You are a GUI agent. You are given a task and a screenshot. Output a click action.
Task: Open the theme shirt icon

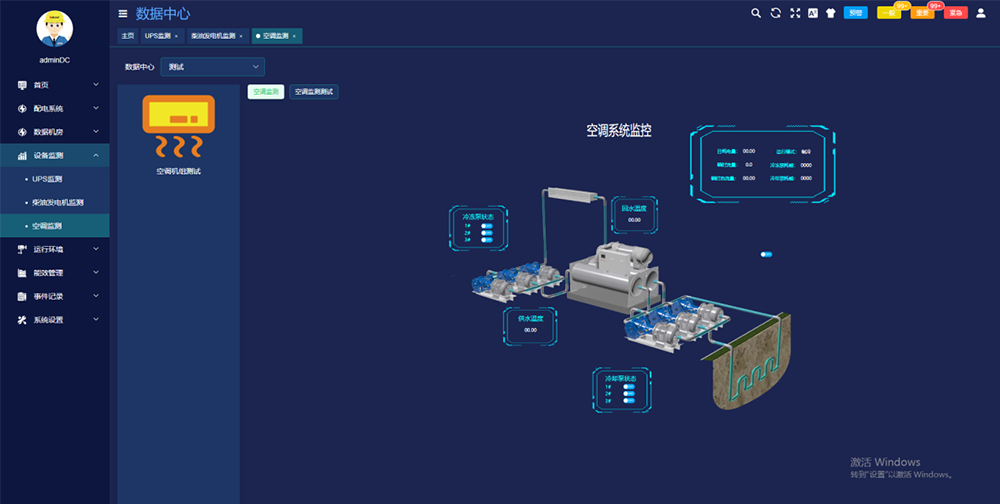(830, 13)
